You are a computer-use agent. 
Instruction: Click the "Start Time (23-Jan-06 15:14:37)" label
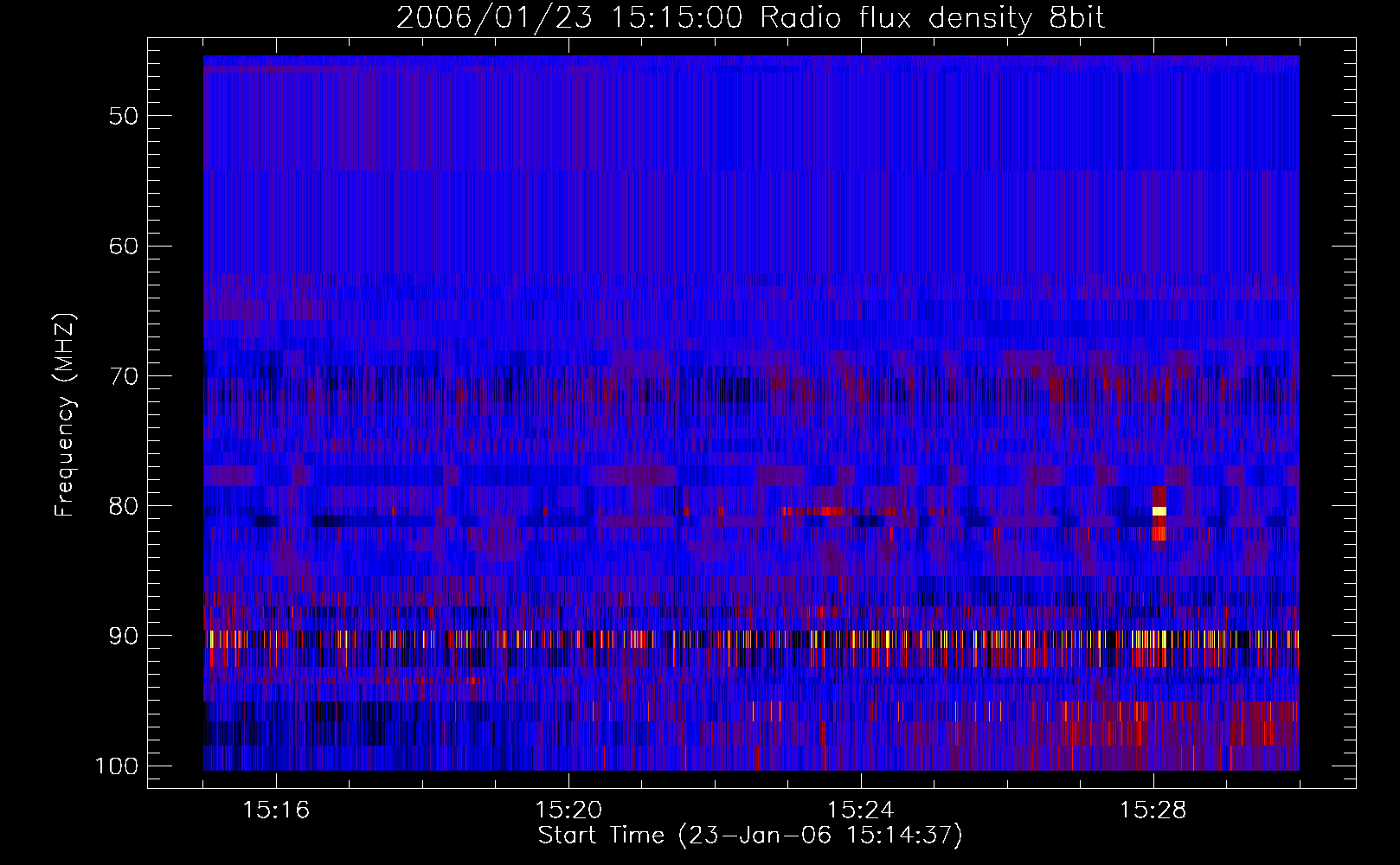[750, 836]
